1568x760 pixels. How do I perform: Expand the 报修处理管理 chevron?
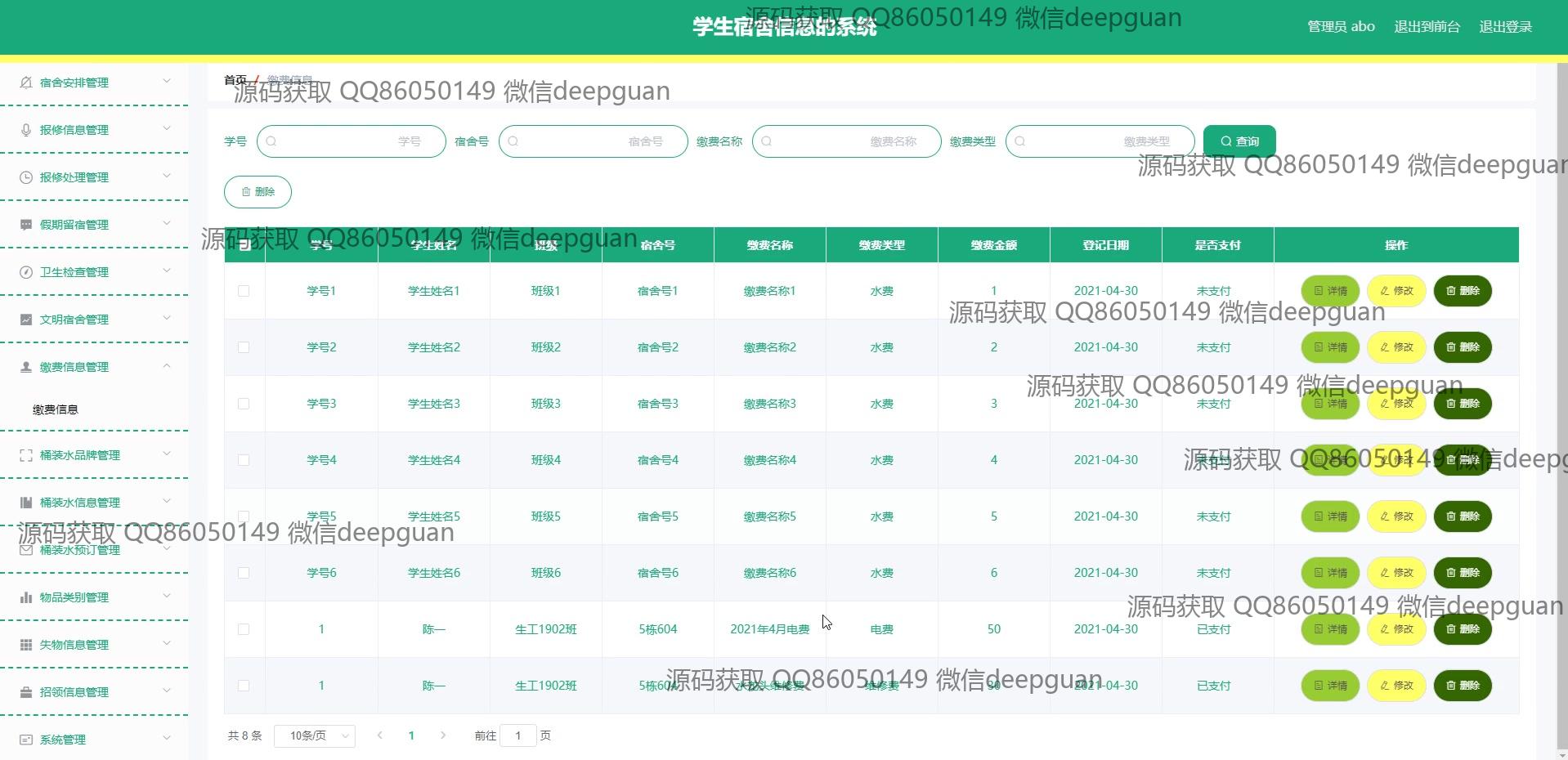pyautogui.click(x=167, y=176)
